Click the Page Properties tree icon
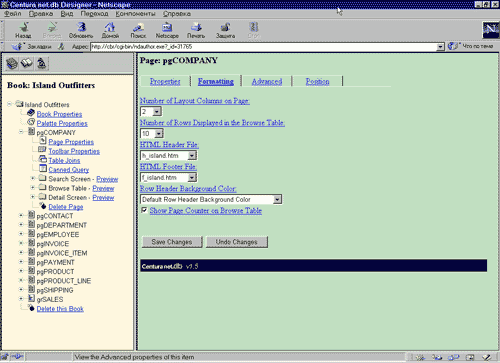Image resolution: width=500 pixels, height=363 pixels. (43, 140)
